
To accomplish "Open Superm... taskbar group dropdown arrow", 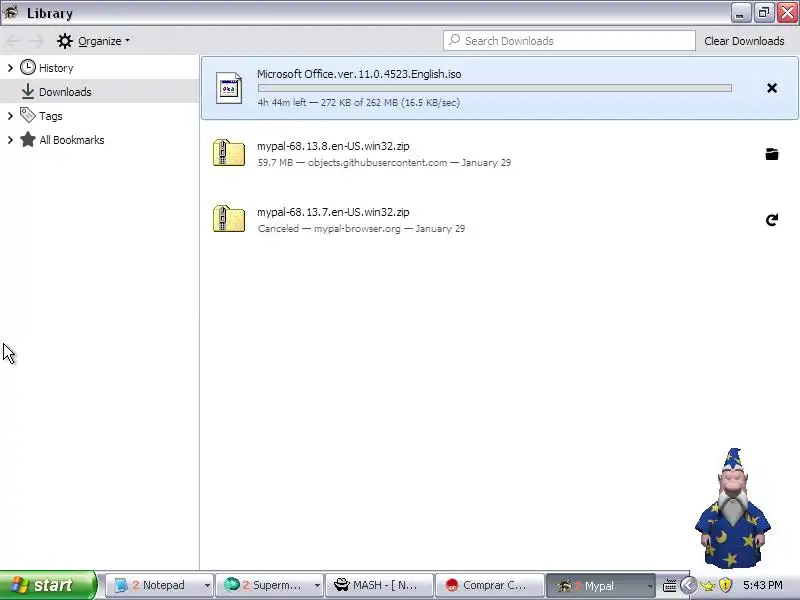I will coord(317,586).
